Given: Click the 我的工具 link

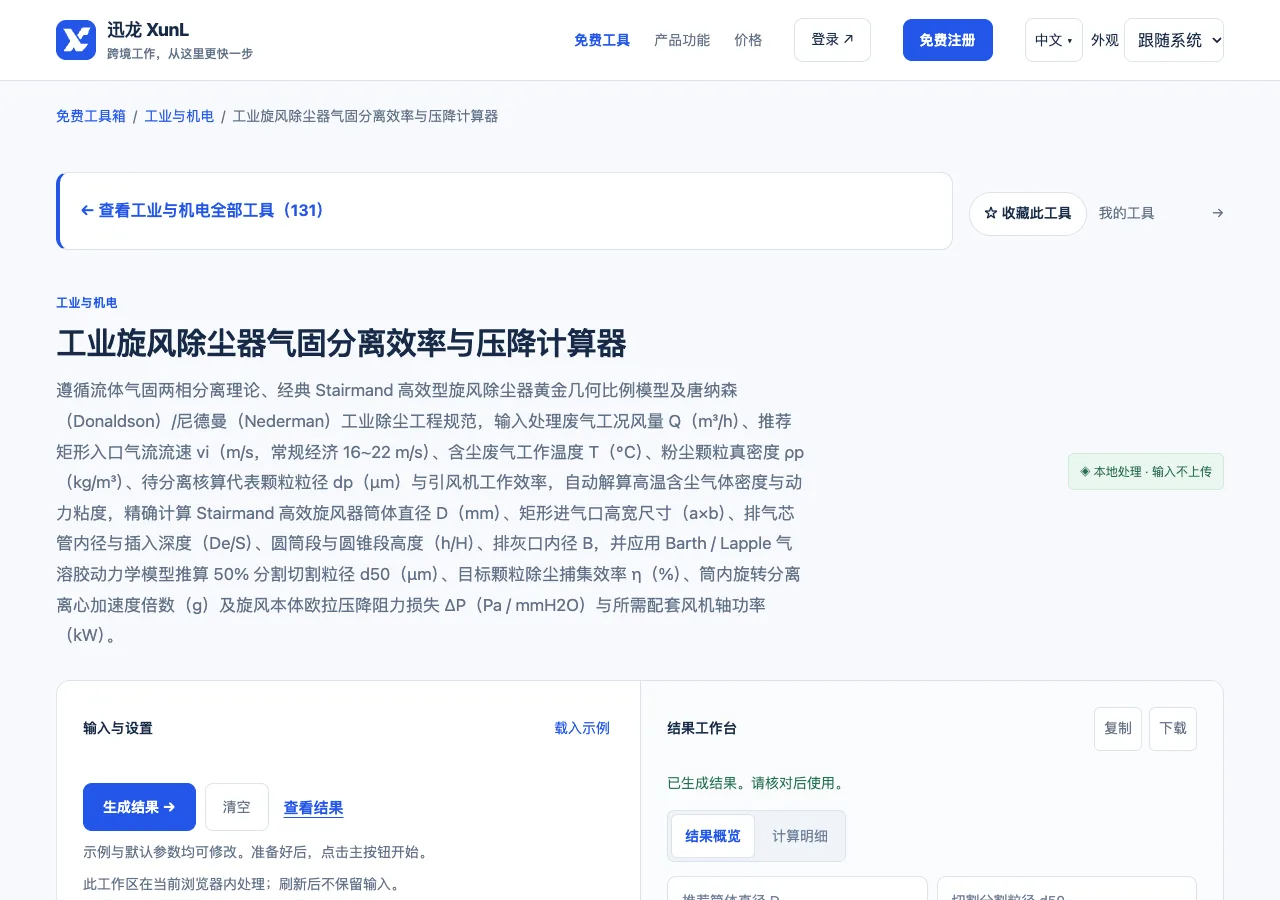Looking at the screenshot, I should coord(1126,213).
